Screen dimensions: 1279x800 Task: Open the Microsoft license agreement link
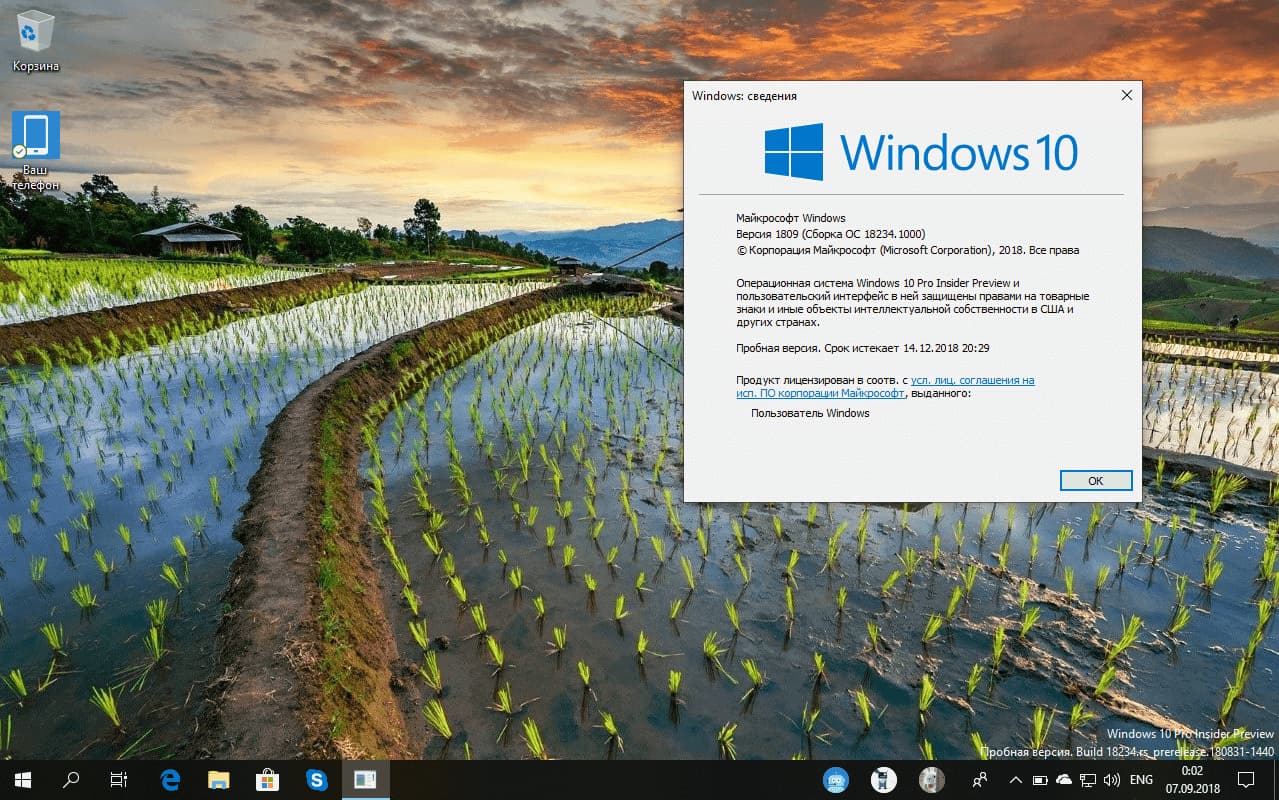pos(970,380)
